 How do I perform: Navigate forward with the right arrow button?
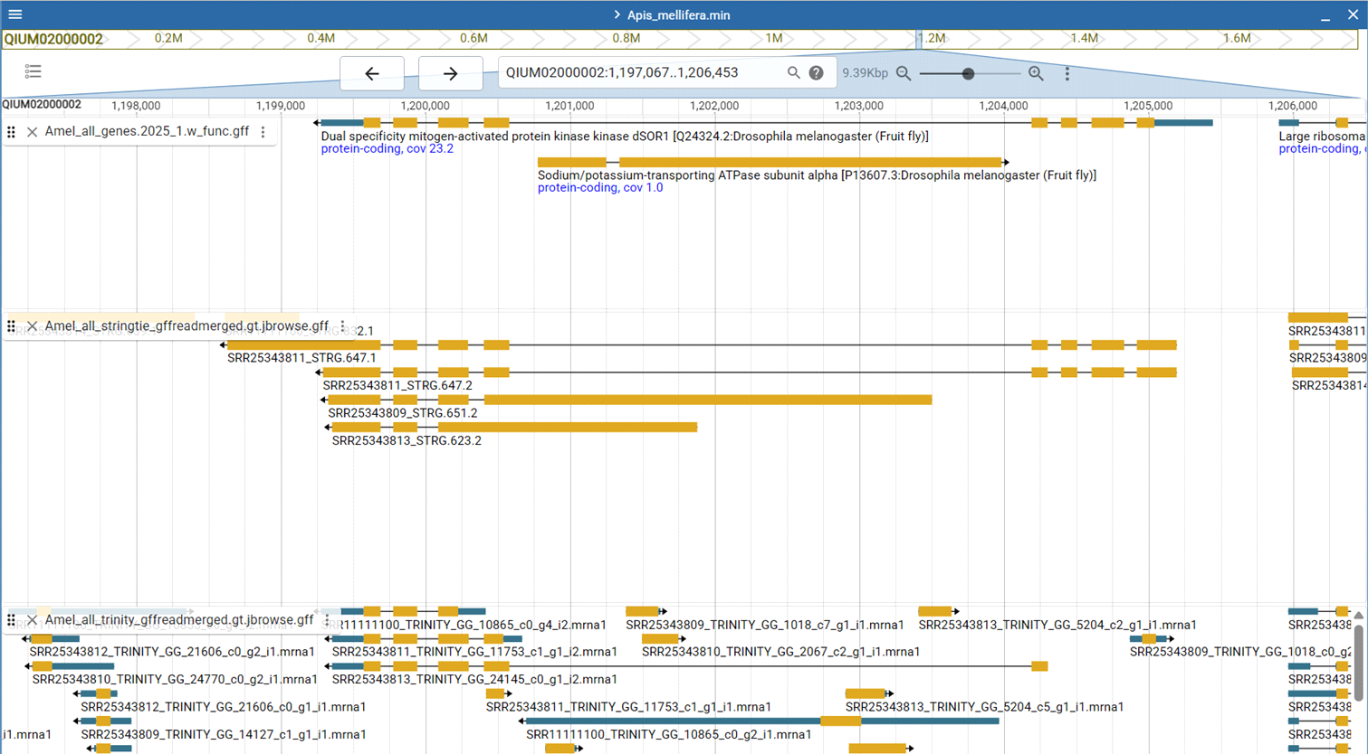tap(451, 72)
